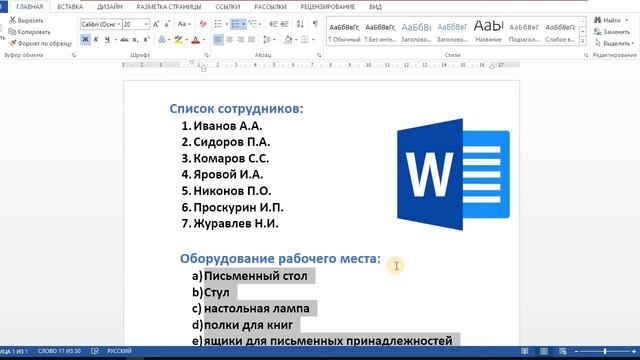Open the change case Aa dropdown
This screenshot has width=640, height=360.
[x=184, y=24]
